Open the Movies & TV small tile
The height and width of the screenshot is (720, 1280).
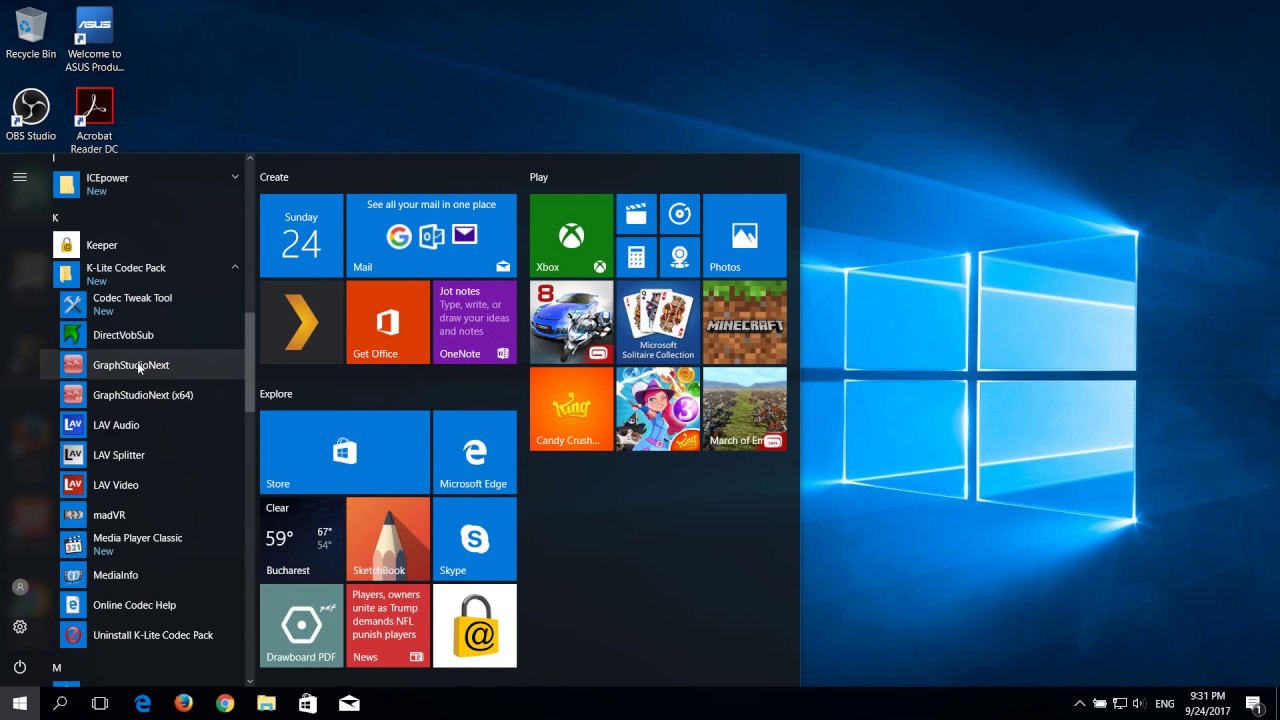coord(636,214)
